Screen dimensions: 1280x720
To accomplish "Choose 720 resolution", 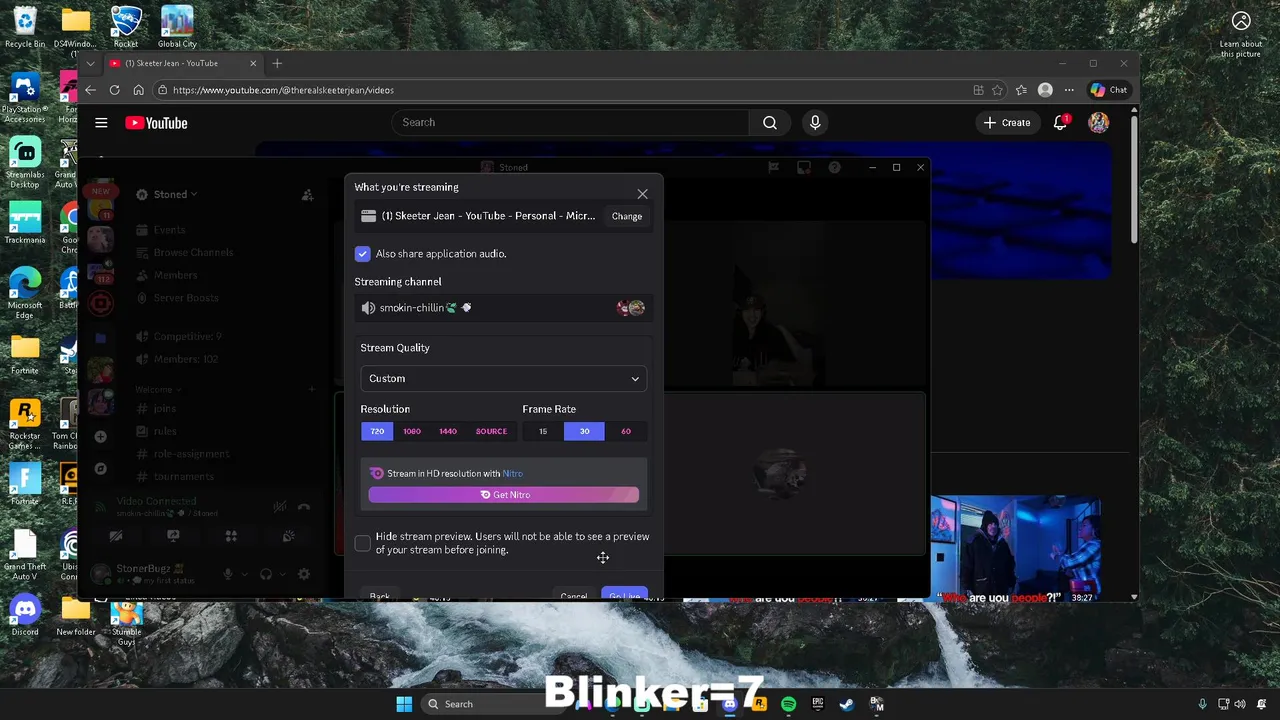I will 377,431.
